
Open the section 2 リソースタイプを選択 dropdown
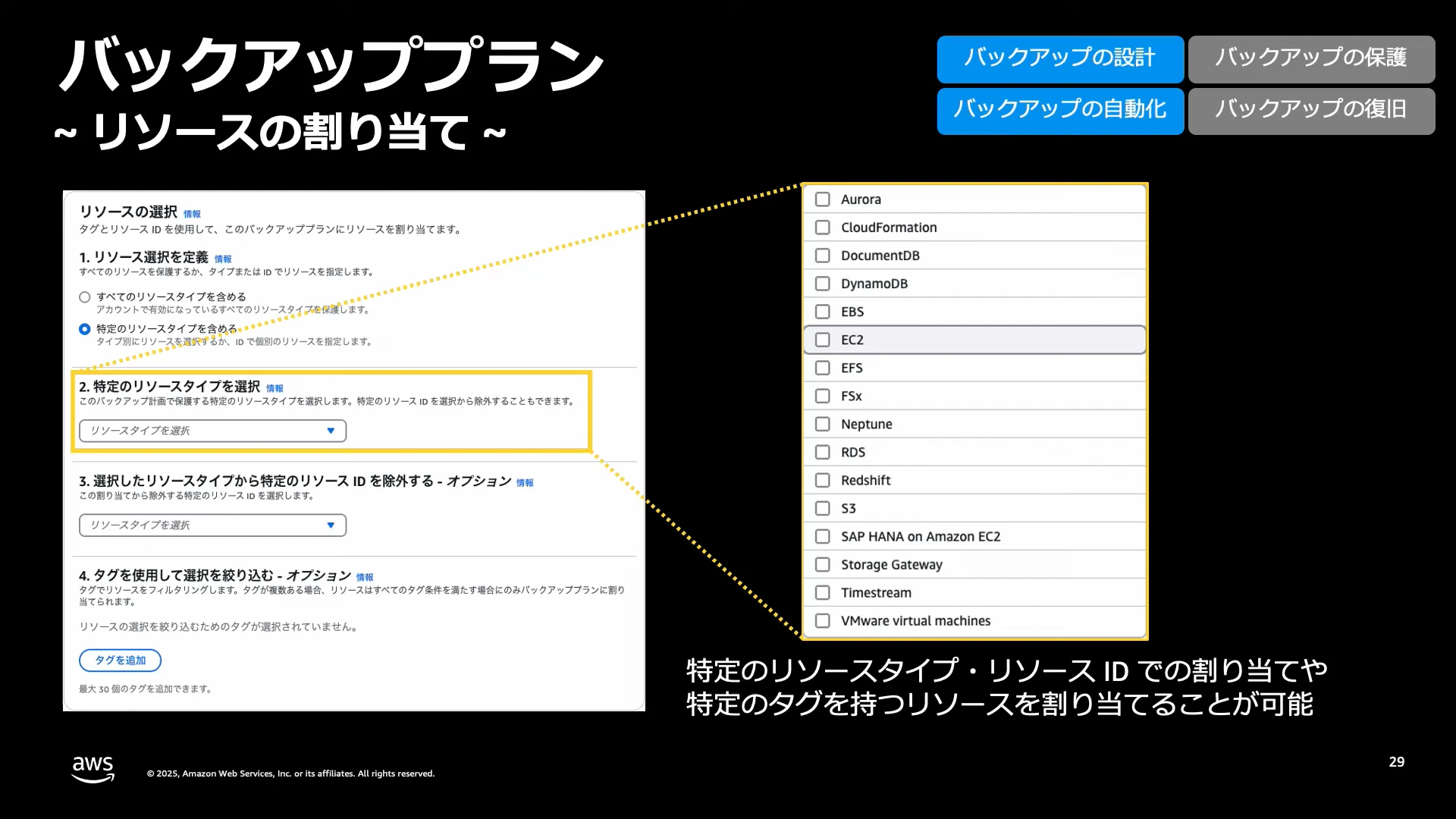pyautogui.click(x=212, y=431)
